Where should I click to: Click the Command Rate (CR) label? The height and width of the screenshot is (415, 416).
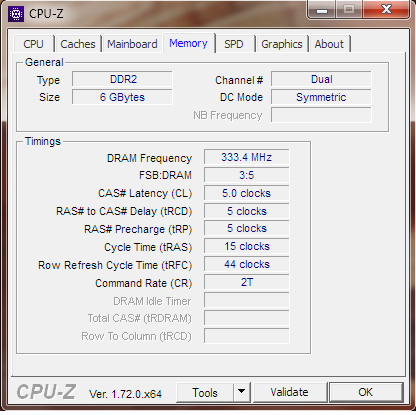click(144, 283)
